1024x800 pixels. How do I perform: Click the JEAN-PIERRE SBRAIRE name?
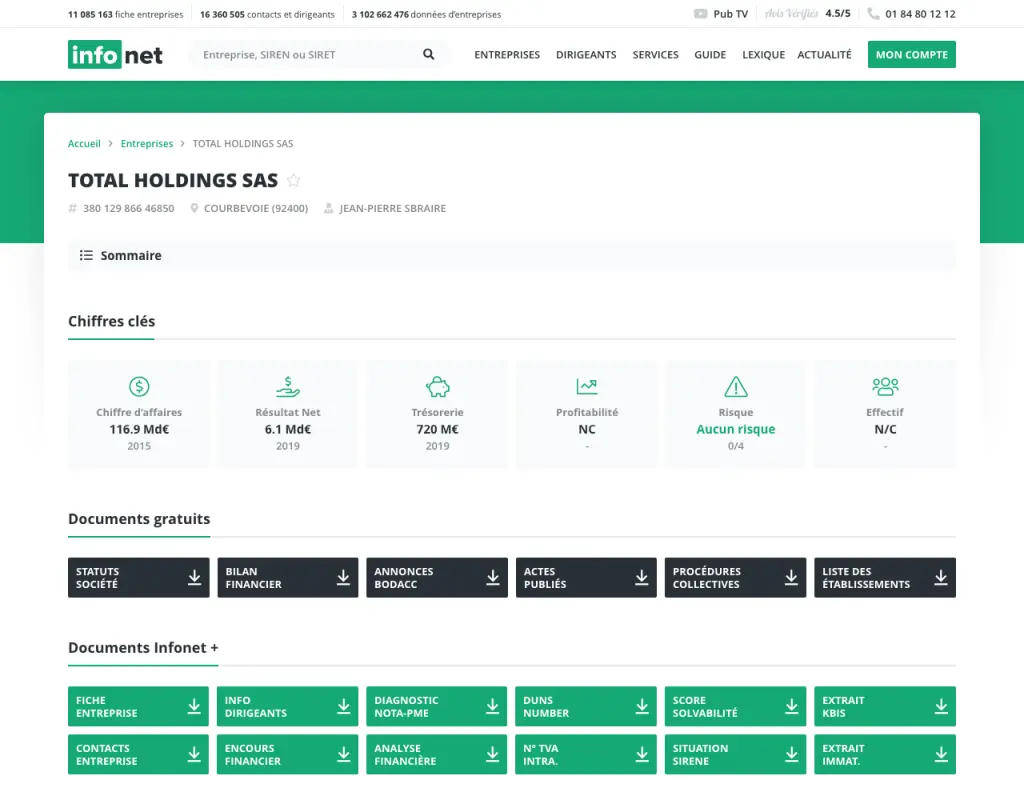[392, 208]
